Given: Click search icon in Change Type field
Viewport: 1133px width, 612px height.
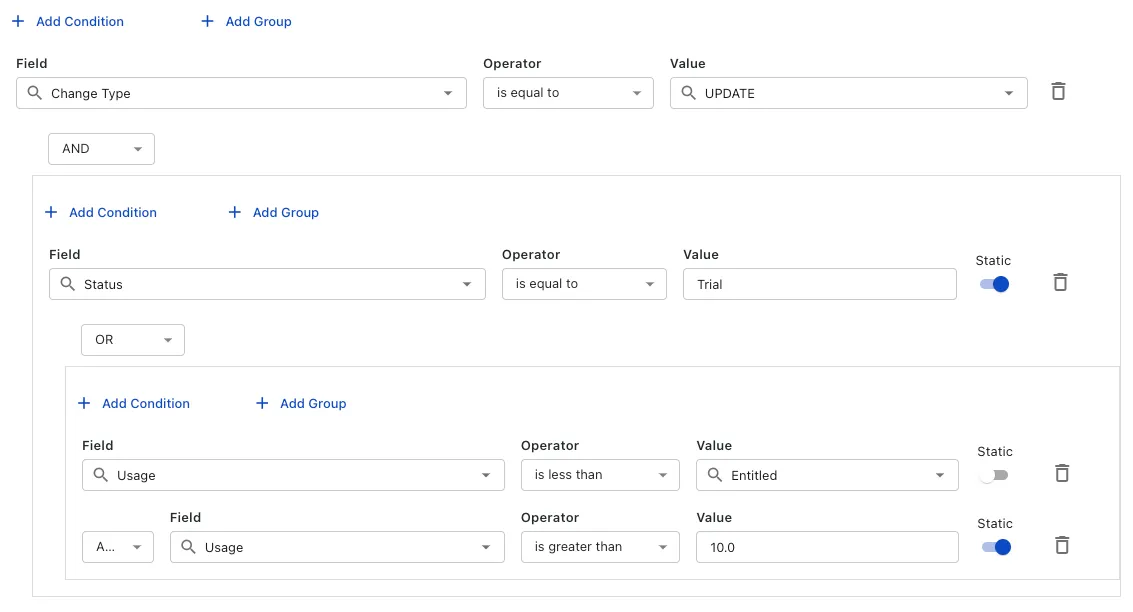Looking at the screenshot, I should coord(35,93).
